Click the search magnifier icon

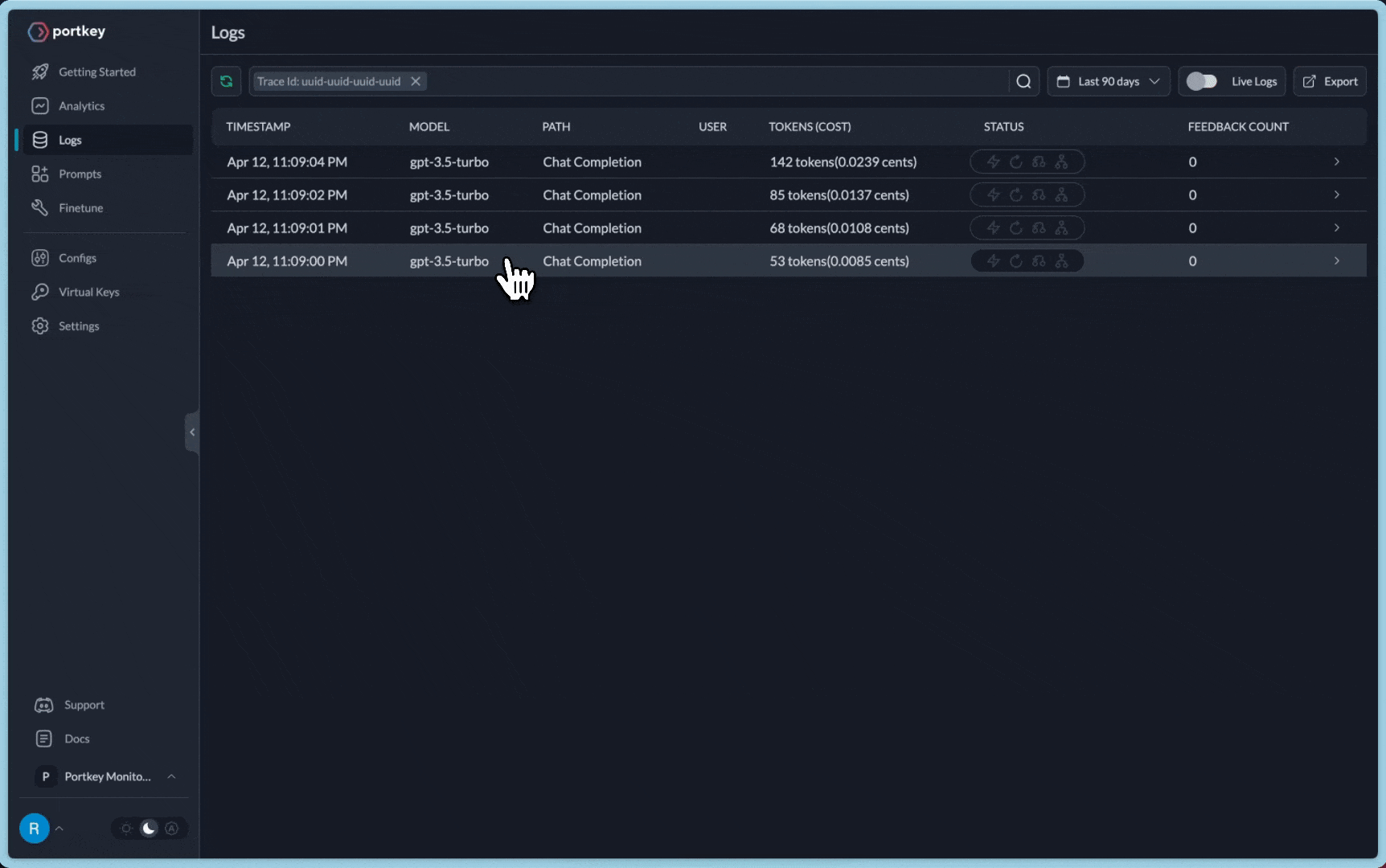pyautogui.click(x=1023, y=81)
